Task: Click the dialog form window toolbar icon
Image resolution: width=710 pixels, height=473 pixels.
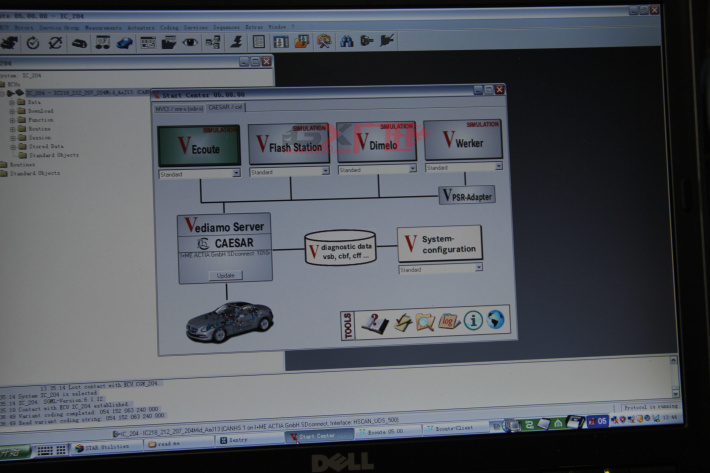Action: pos(148,43)
